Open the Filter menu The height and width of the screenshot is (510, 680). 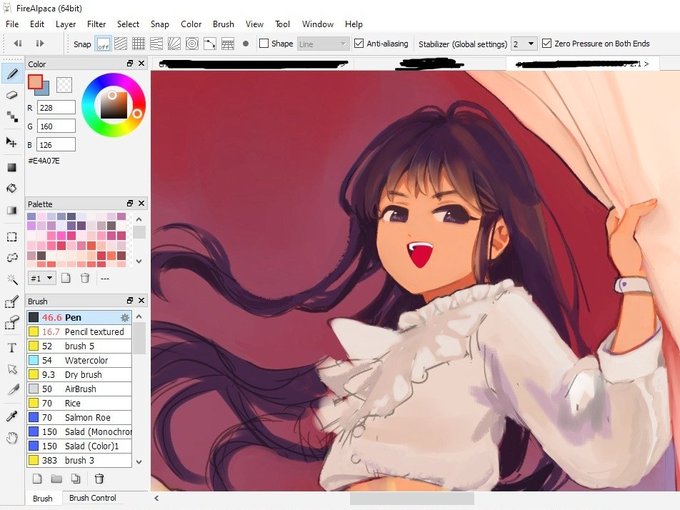[96, 24]
